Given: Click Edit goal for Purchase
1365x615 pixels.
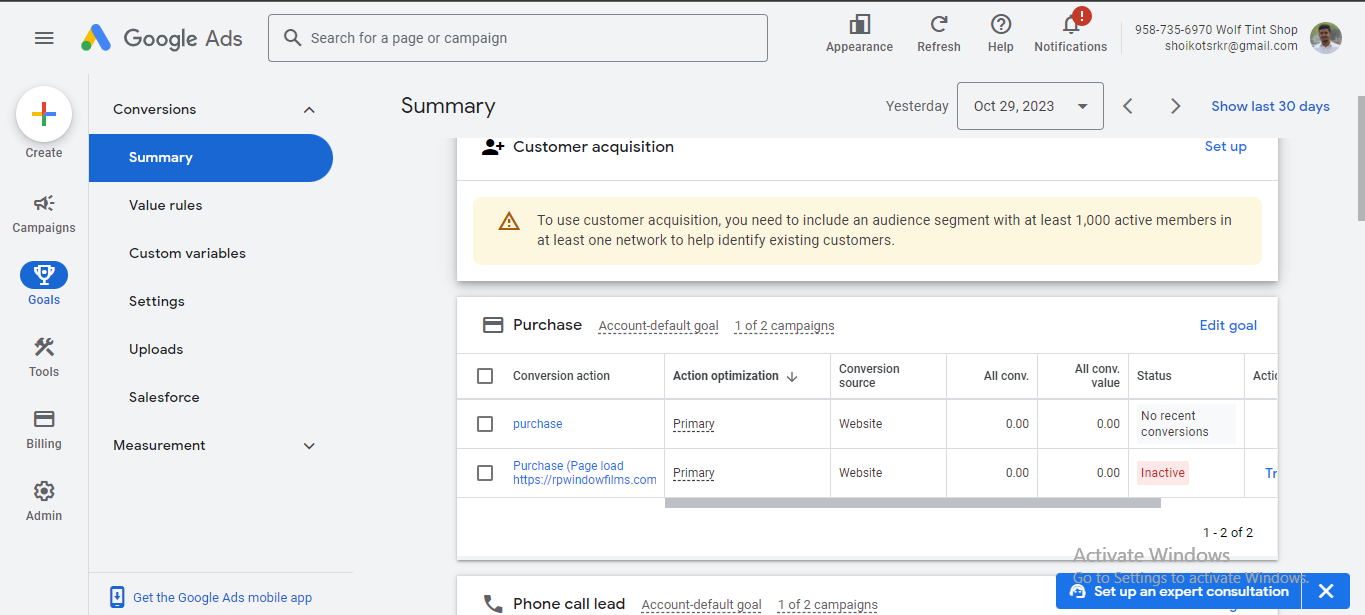Looking at the screenshot, I should pos(1228,325).
